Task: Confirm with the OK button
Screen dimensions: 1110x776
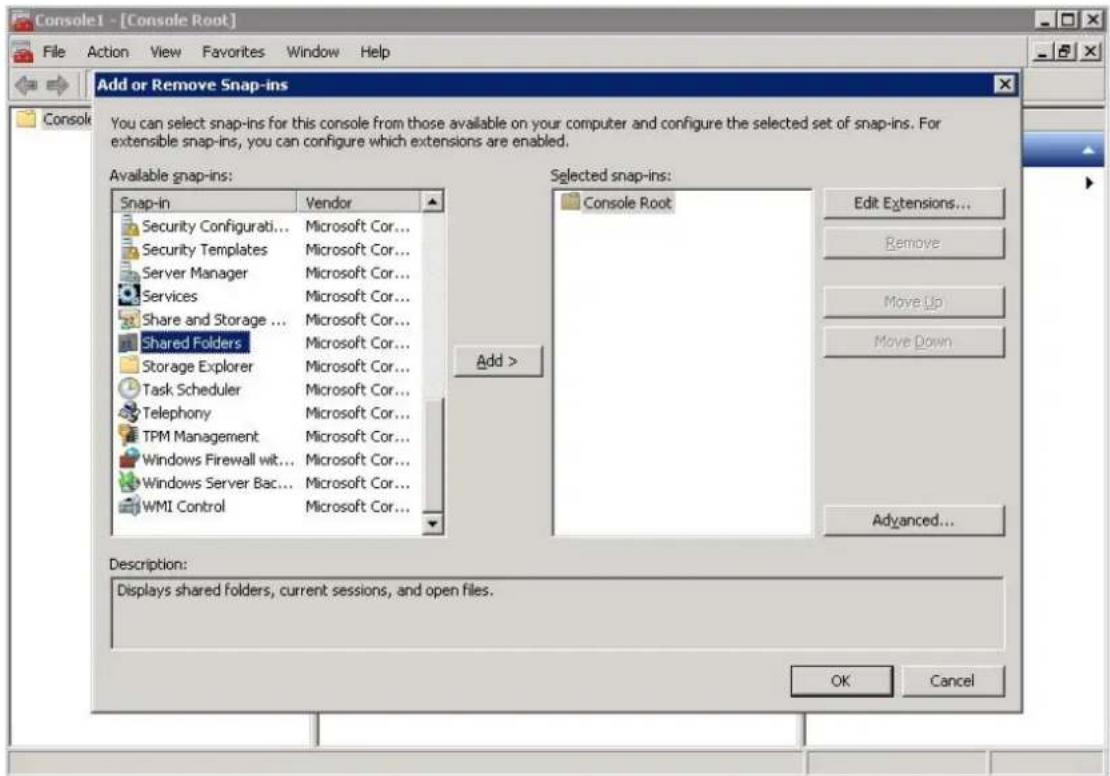Action: (841, 680)
